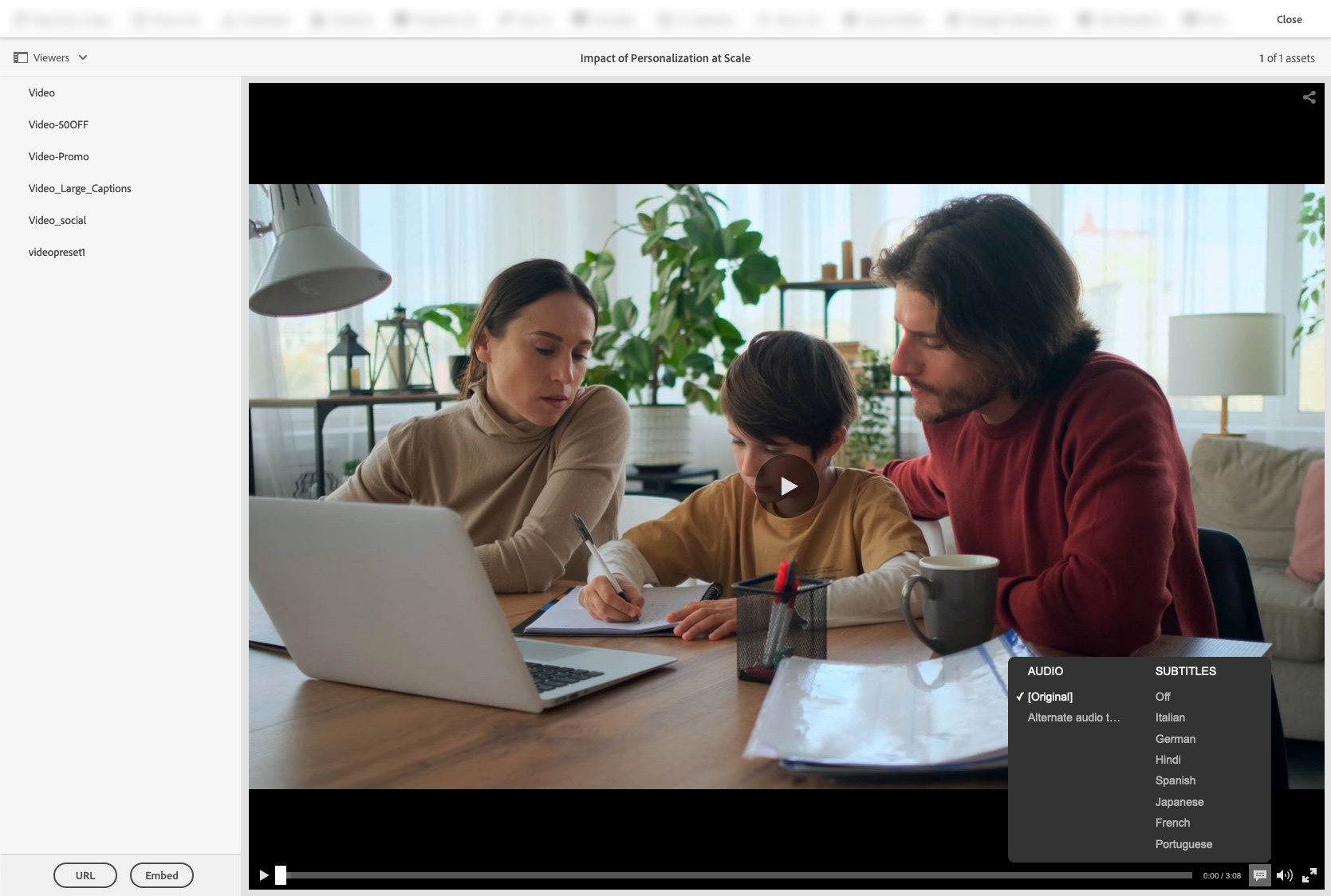
Task: Toggle the closed captions menu icon
Action: [1259, 875]
